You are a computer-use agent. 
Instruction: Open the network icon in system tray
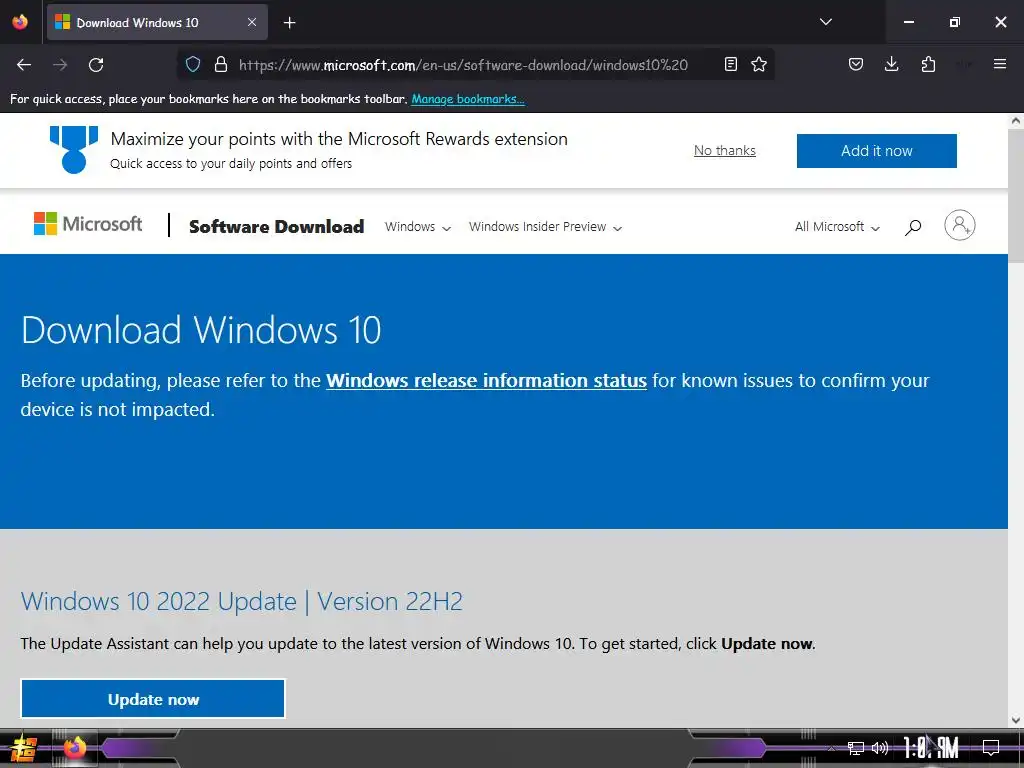(x=856, y=748)
